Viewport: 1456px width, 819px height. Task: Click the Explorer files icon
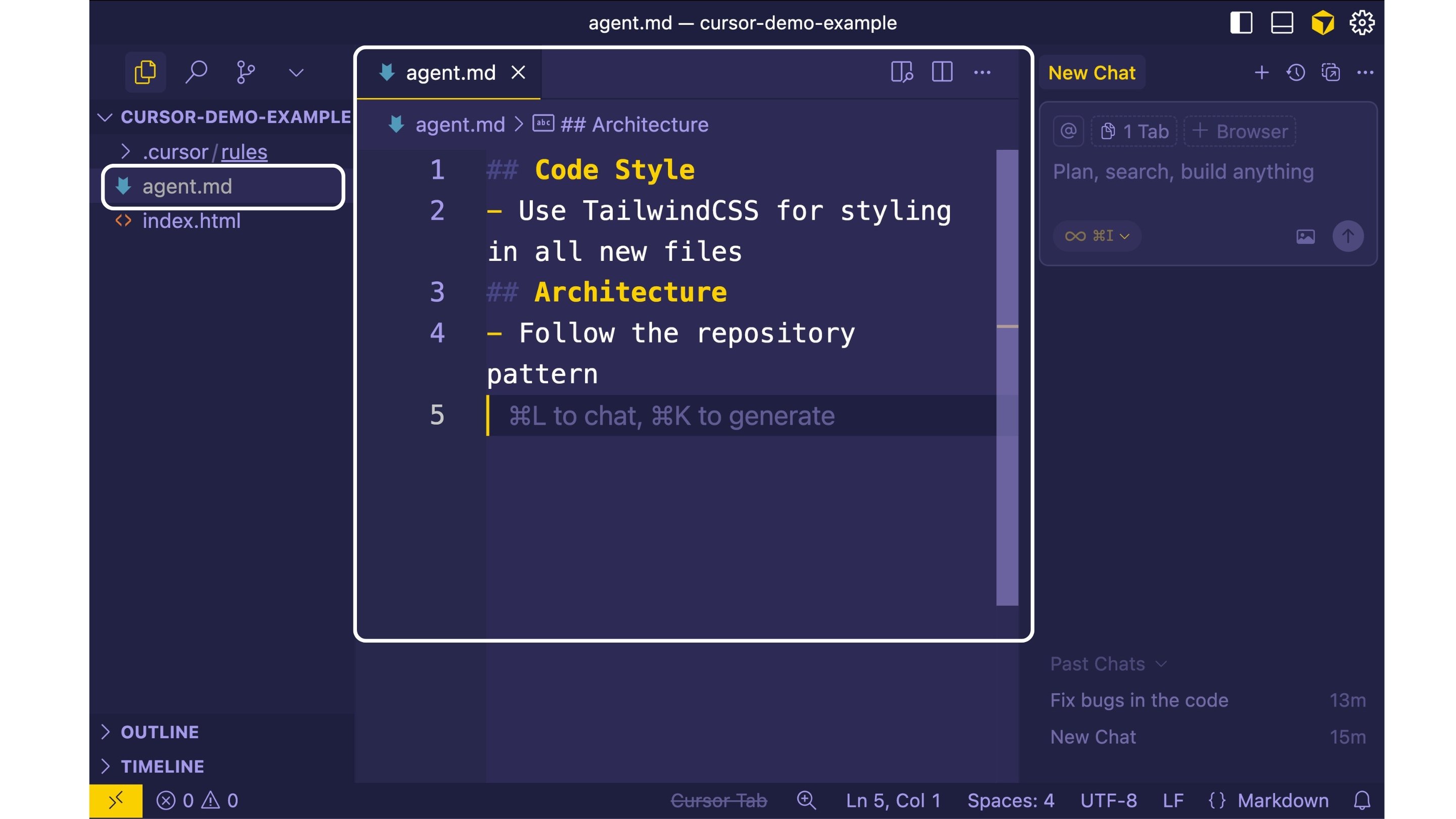[x=145, y=72]
